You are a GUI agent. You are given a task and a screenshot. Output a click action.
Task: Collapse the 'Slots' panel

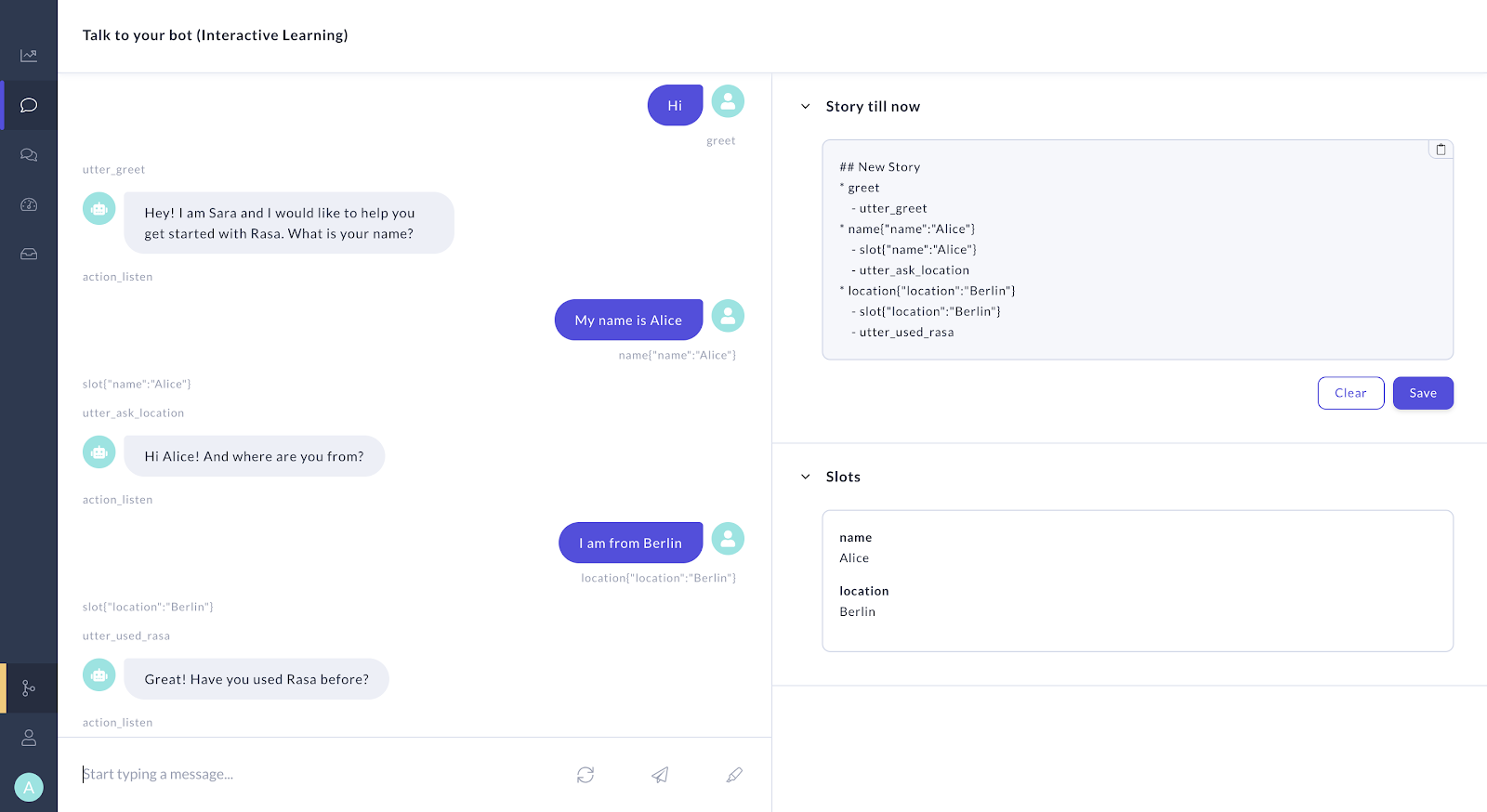click(806, 477)
